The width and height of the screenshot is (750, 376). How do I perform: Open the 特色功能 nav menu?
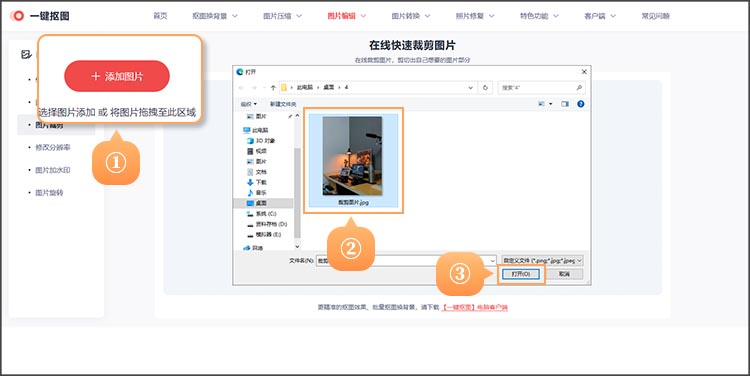[x=539, y=16]
